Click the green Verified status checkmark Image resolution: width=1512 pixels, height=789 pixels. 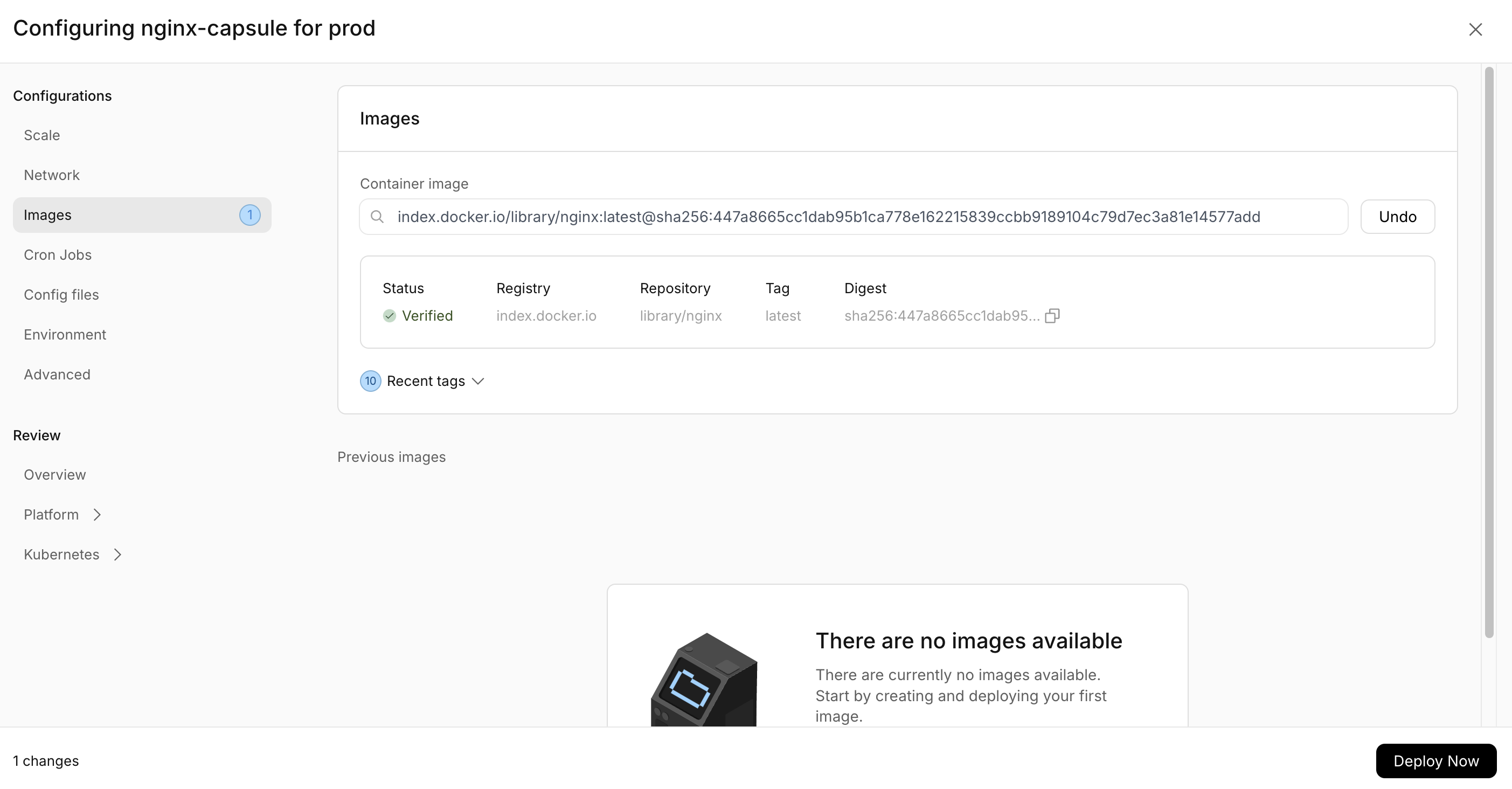(389, 316)
